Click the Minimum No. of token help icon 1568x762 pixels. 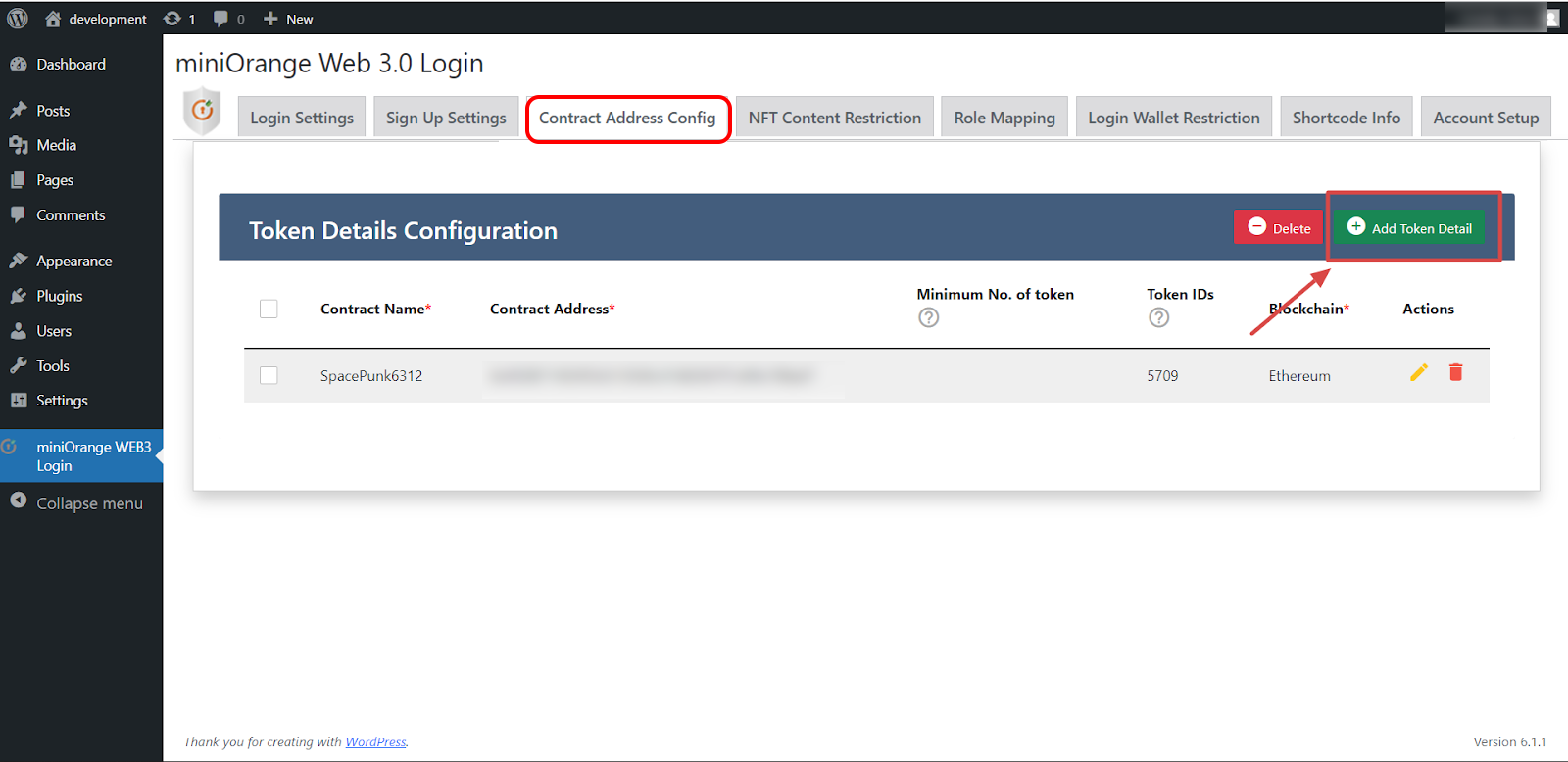928,317
